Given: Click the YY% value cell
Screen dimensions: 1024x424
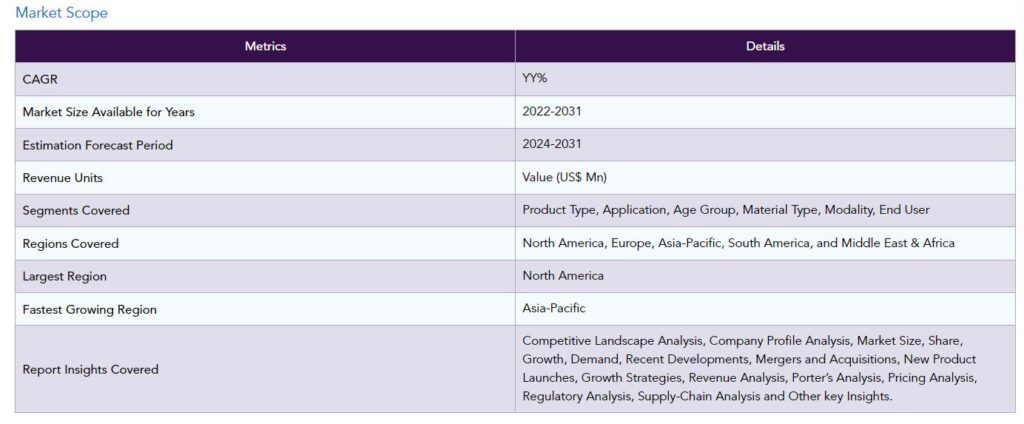Looking at the screenshot, I should 536,79.
